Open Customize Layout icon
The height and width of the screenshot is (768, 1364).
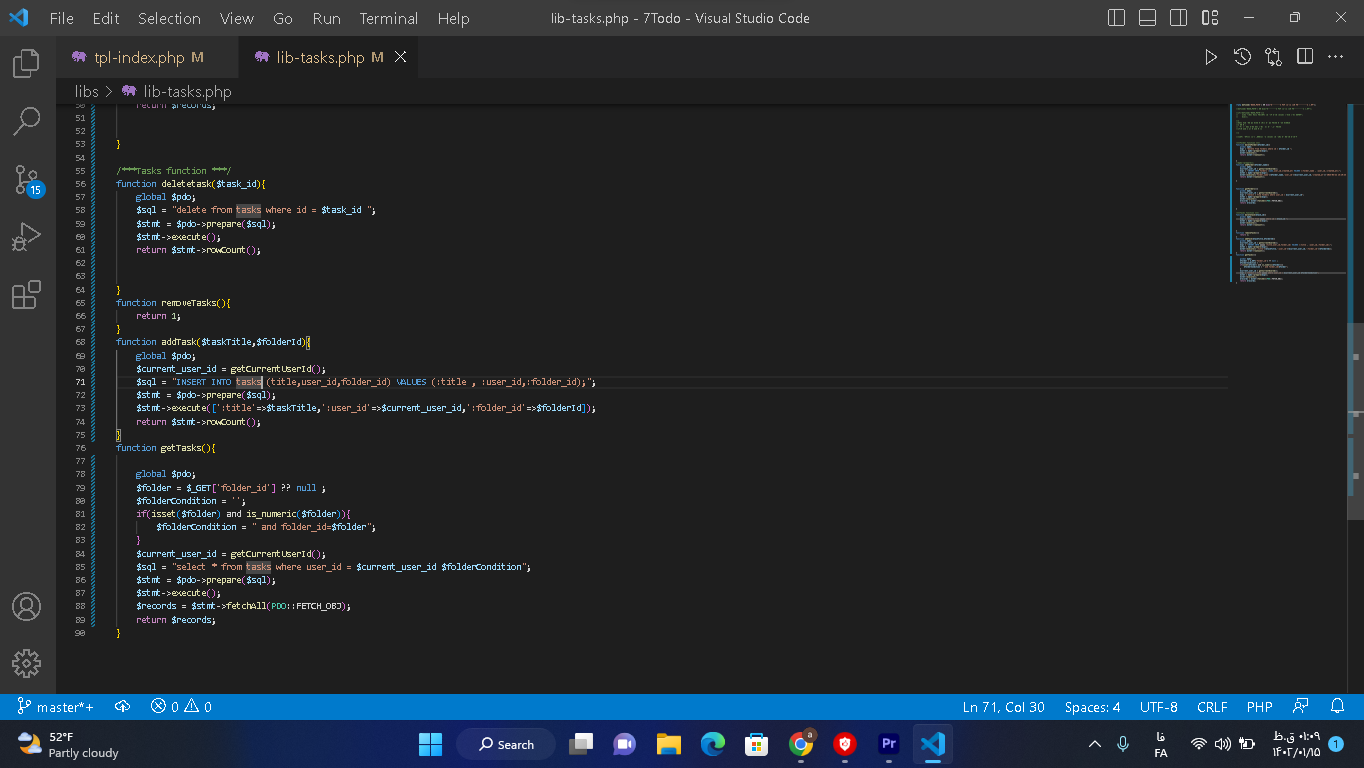click(x=1210, y=18)
